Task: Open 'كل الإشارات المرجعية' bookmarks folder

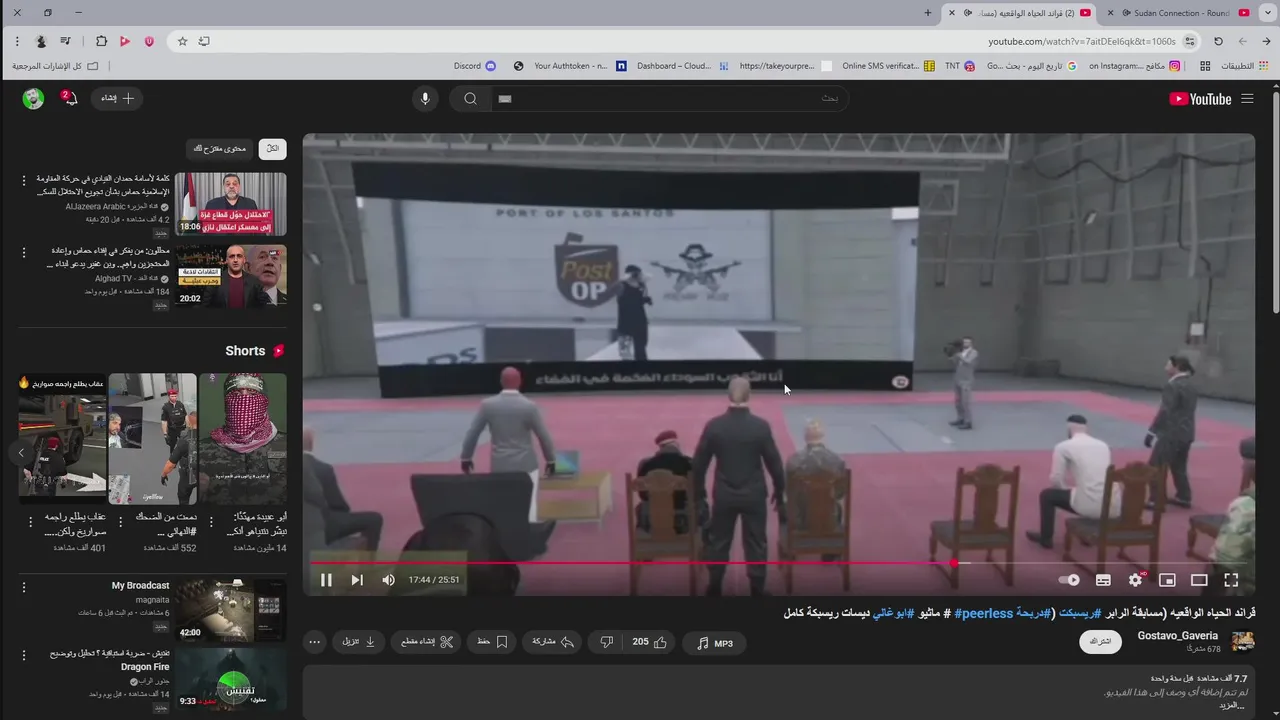Action: pyautogui.click(x=55, y=66)
